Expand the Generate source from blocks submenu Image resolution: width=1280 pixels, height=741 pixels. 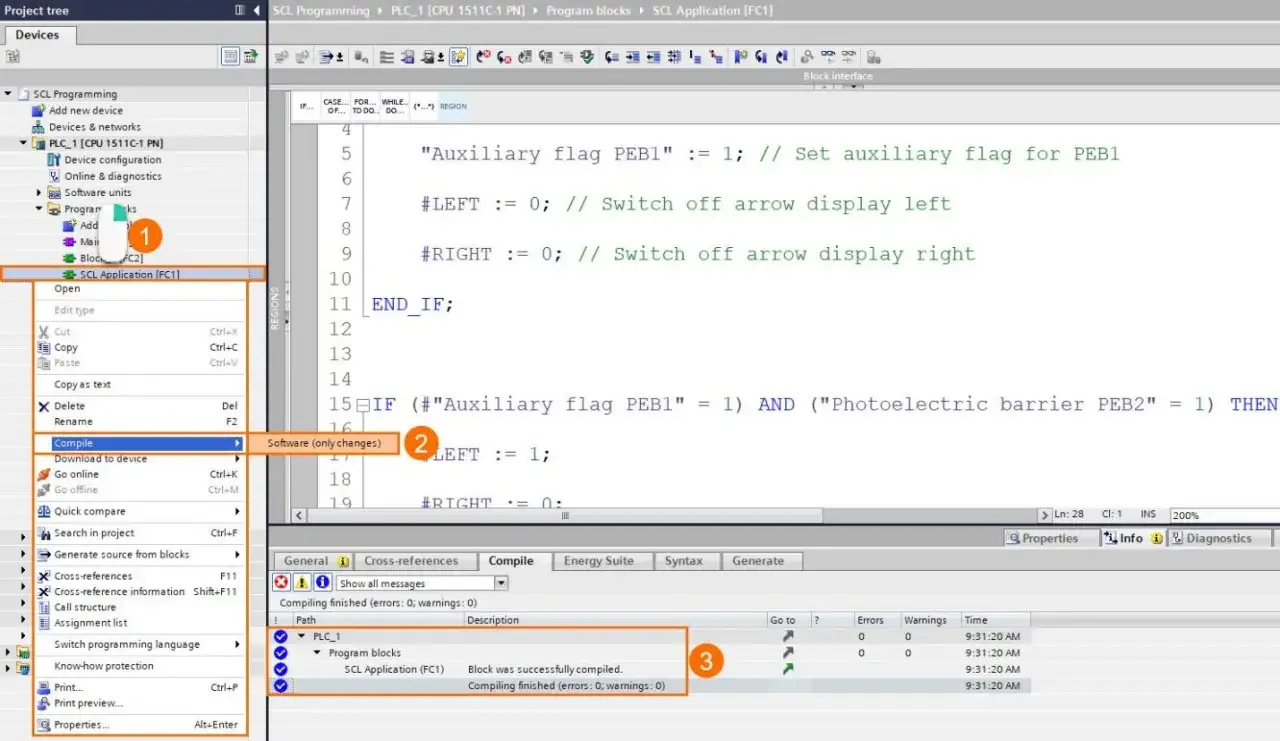coord(237,555)
